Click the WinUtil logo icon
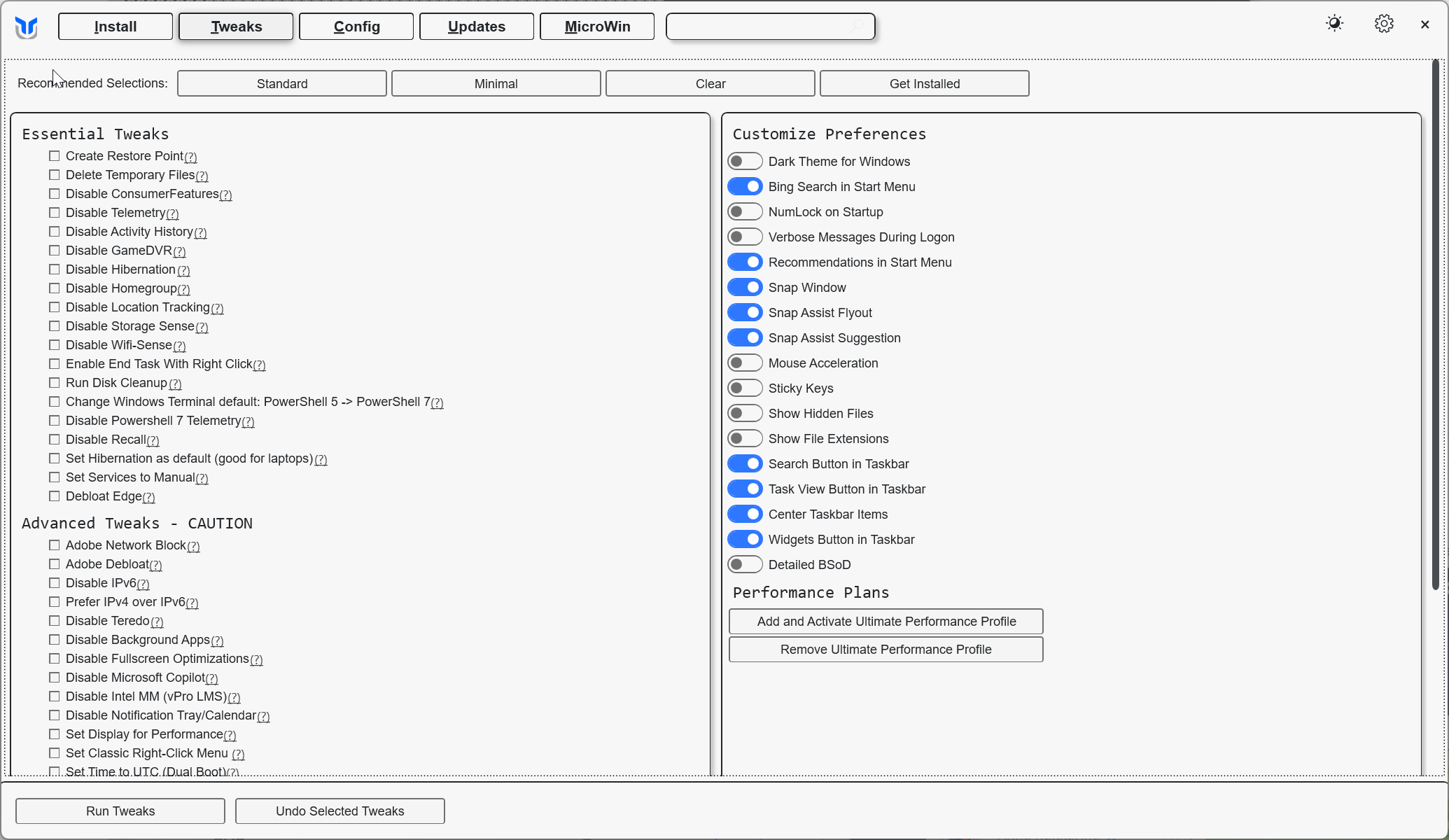Screen dimensions: 1449x840 pyautogui.click(x=27, y=27)
